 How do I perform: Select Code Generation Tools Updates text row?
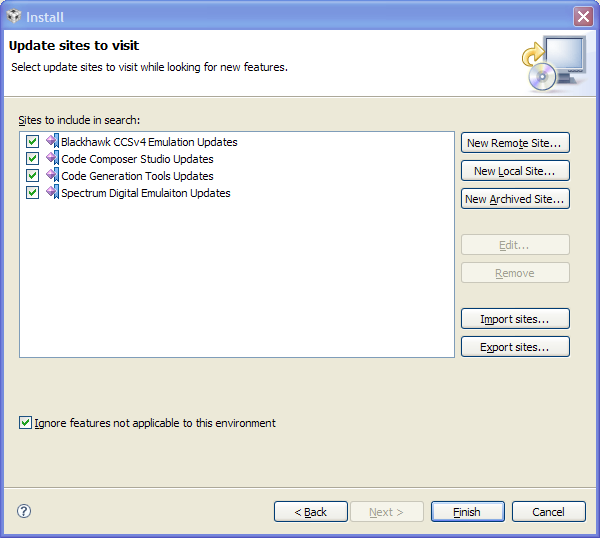(x=137, y=176)
